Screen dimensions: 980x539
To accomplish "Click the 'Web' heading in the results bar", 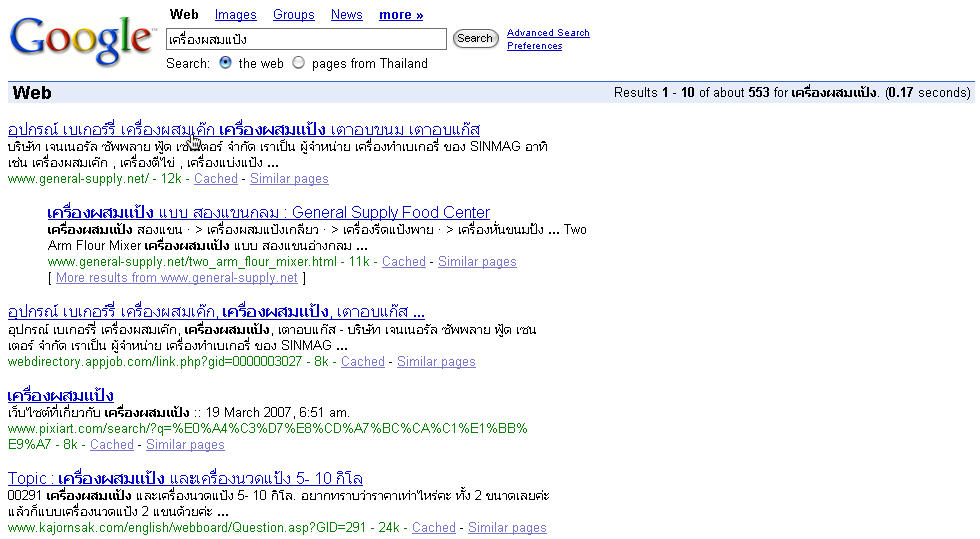I will [32, 93].
